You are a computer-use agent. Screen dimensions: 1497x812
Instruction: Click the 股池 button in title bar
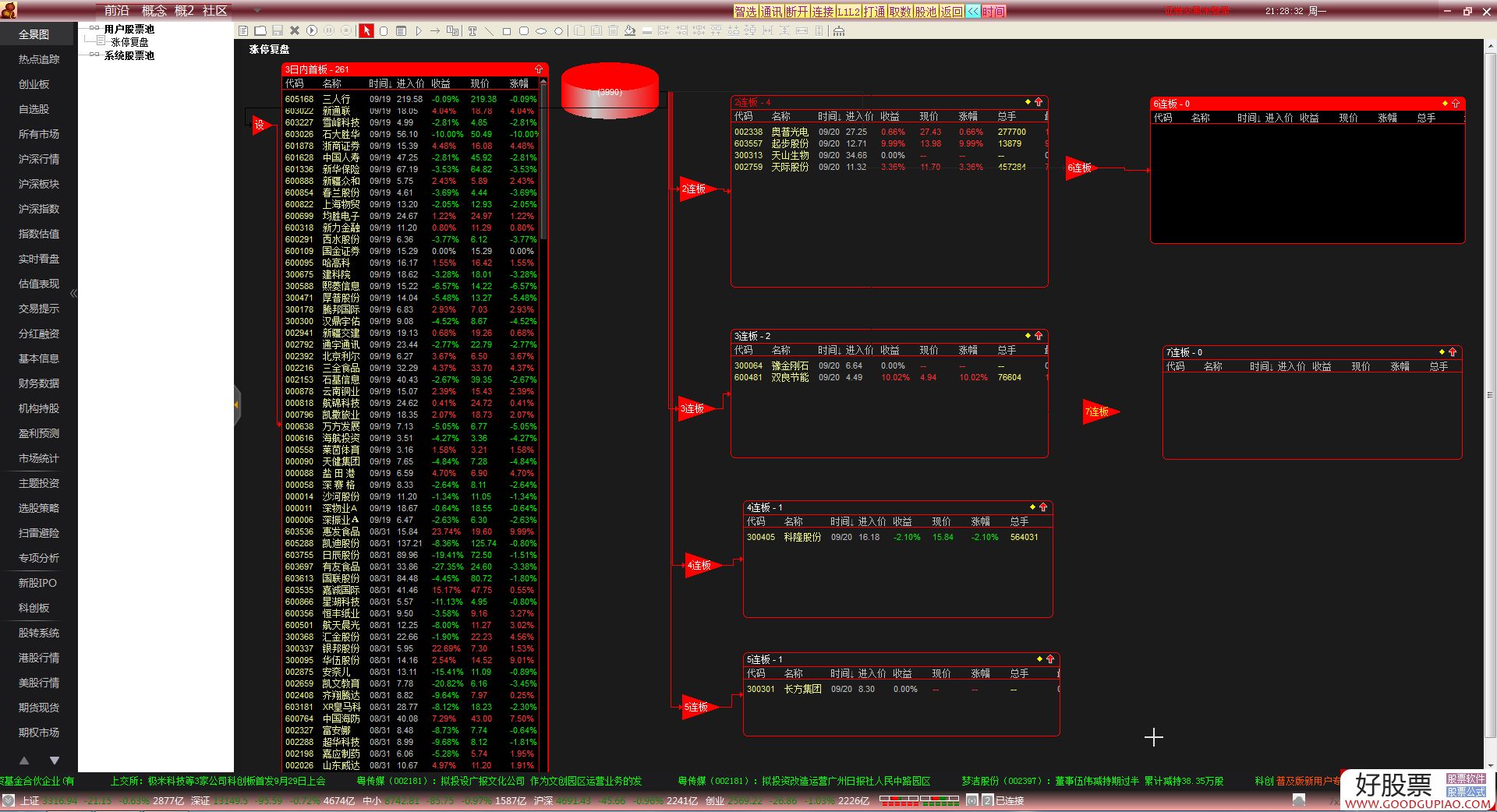(x=925, y=11)
